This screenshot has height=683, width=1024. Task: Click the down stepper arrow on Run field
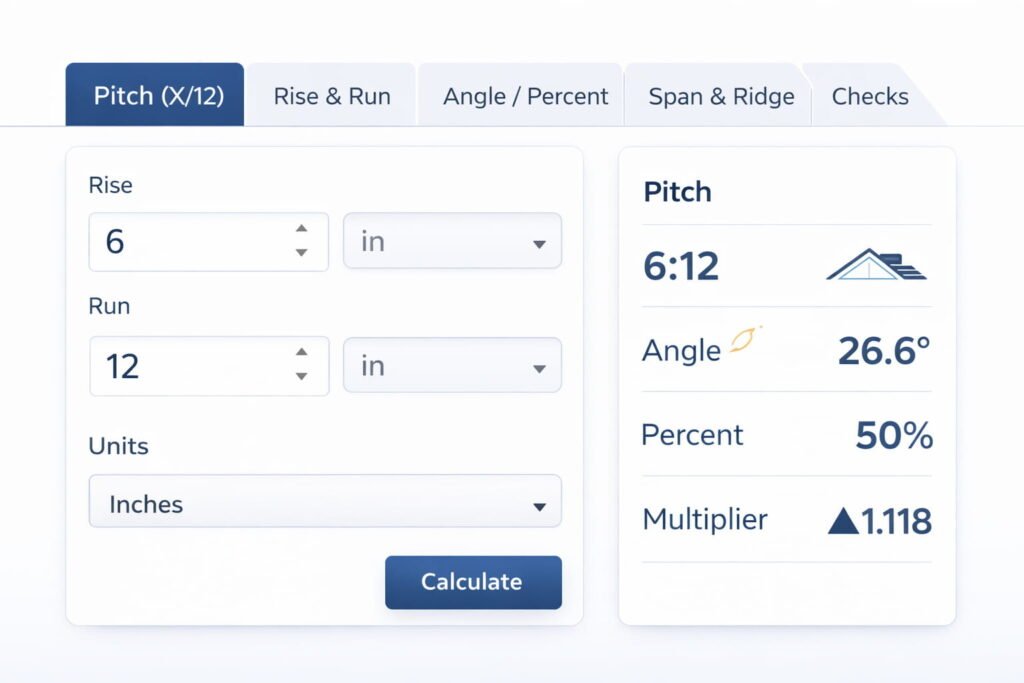pos(302,378)
